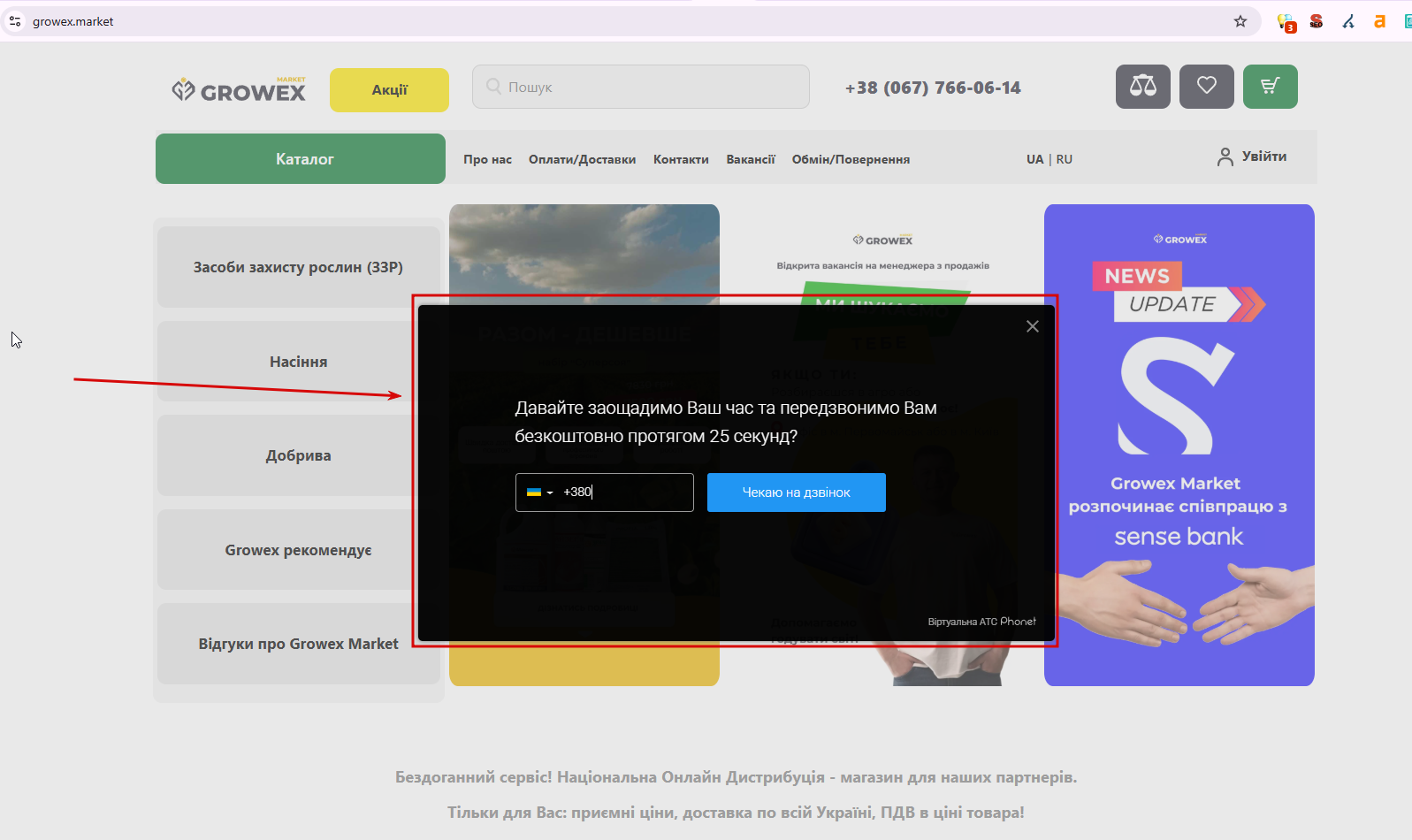Viewport: 1412px width, 840px height.
Task: Open the Sense Bank news update banner
Action: (1179, 445)
